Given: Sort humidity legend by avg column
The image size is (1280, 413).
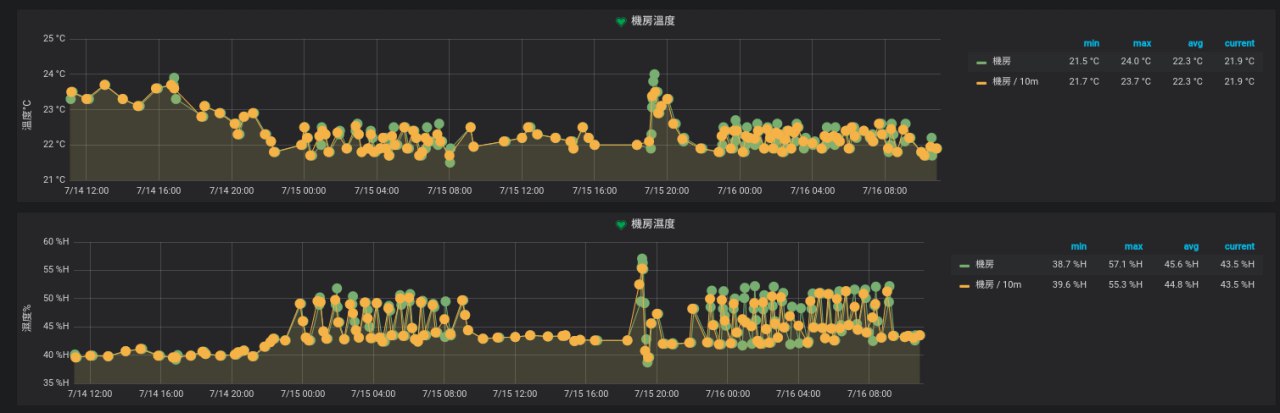Looking at the screenshot, I should coord(1190,246).
